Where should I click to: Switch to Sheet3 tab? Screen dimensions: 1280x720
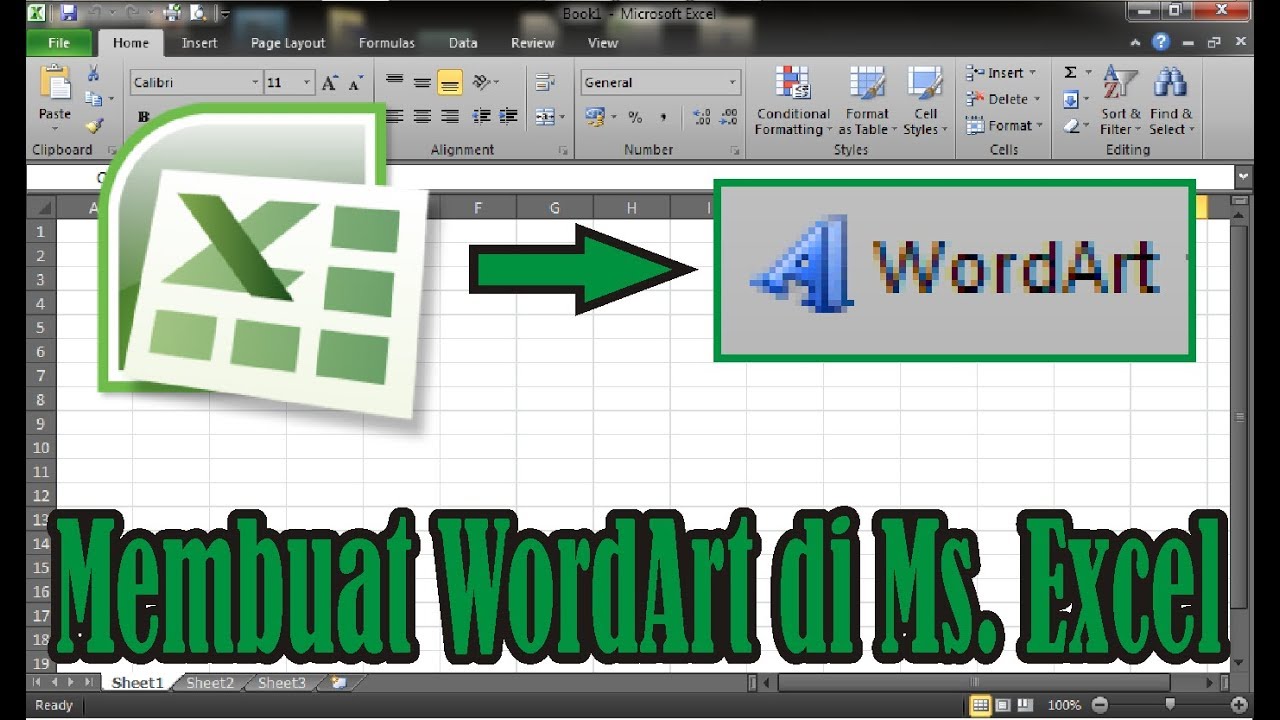pos(282,683)
